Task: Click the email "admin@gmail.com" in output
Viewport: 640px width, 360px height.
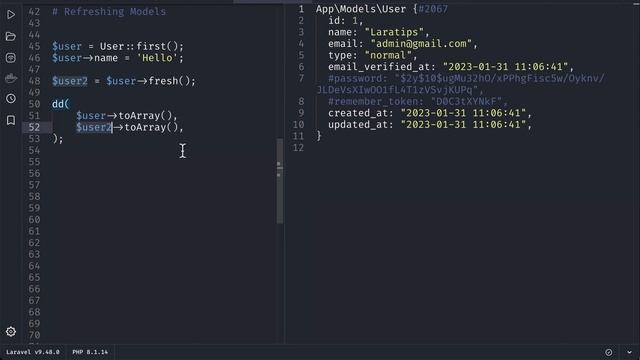Action: point(421,44)
